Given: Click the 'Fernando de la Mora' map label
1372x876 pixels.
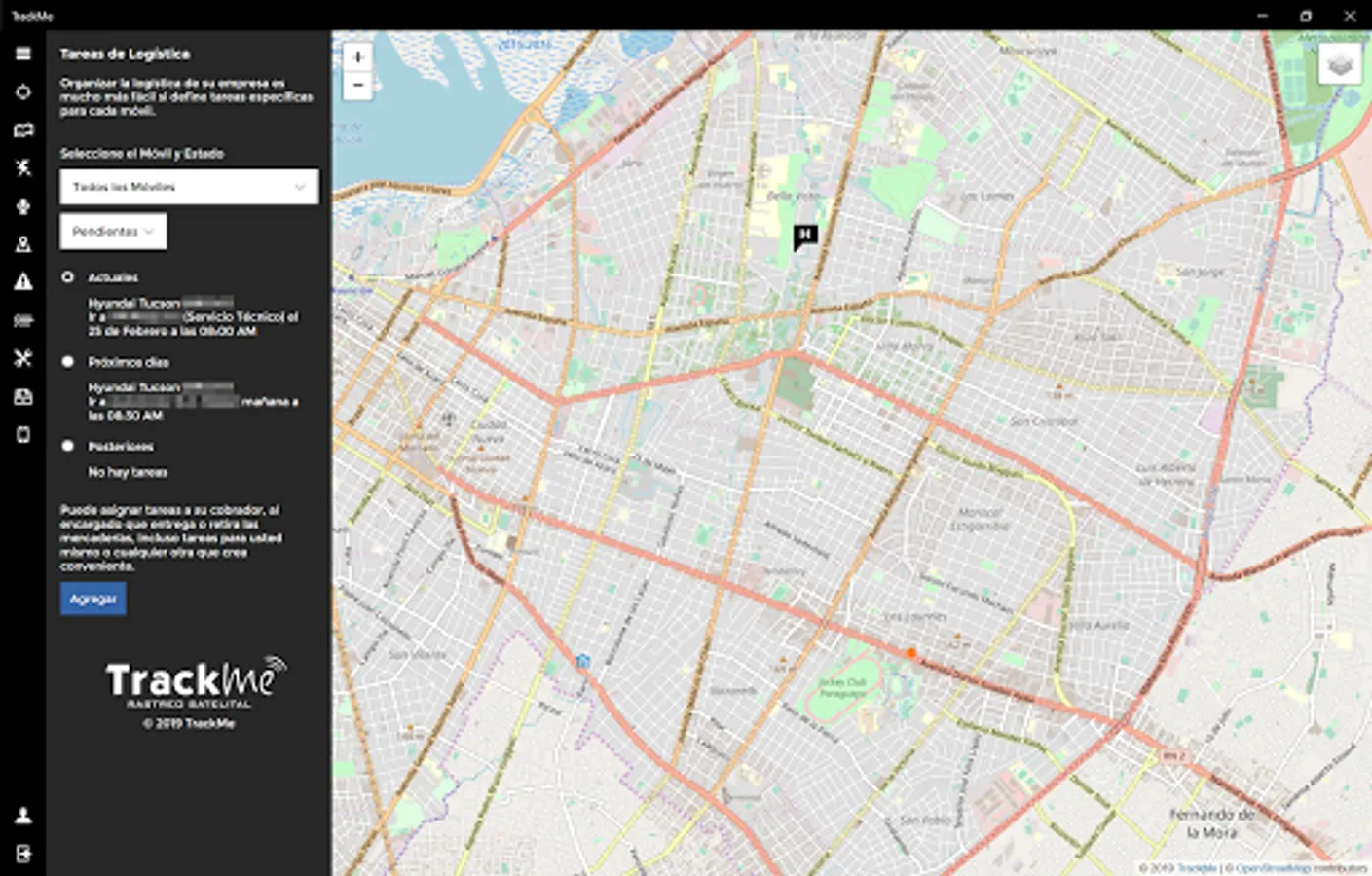Looking at the screenshot, I should 1211,823.
